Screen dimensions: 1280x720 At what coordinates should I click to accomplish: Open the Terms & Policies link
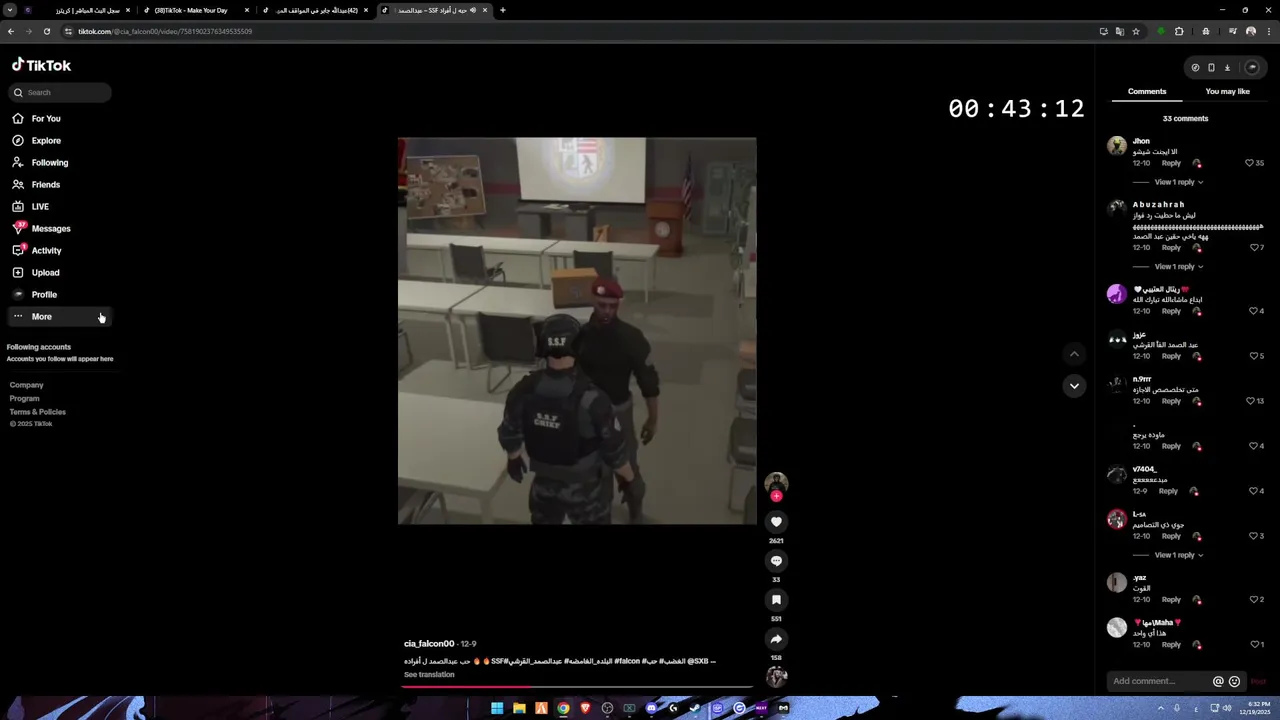pyautogui.click(x=37, y=411)
